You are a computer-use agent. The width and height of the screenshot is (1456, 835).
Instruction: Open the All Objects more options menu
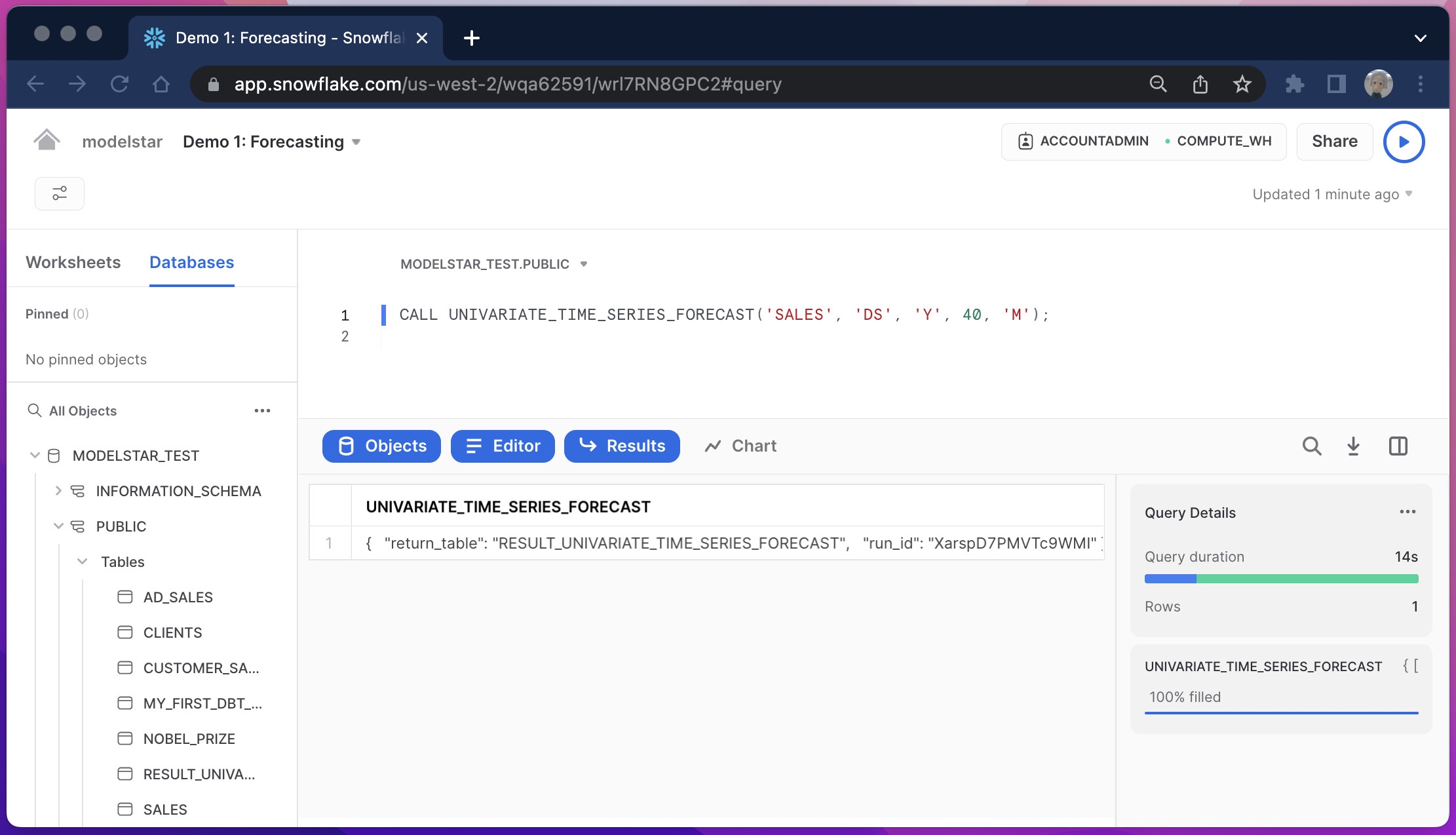point(262,411)
